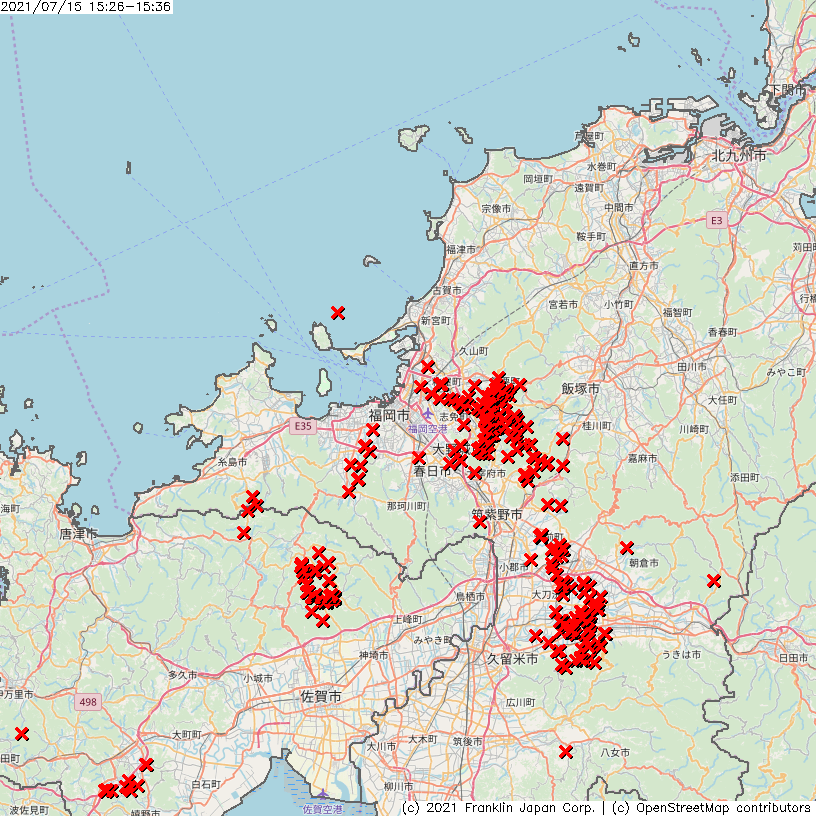
Task: Select lone lightning marker below 伊万里市 label
Action: [x=21, y=734]
